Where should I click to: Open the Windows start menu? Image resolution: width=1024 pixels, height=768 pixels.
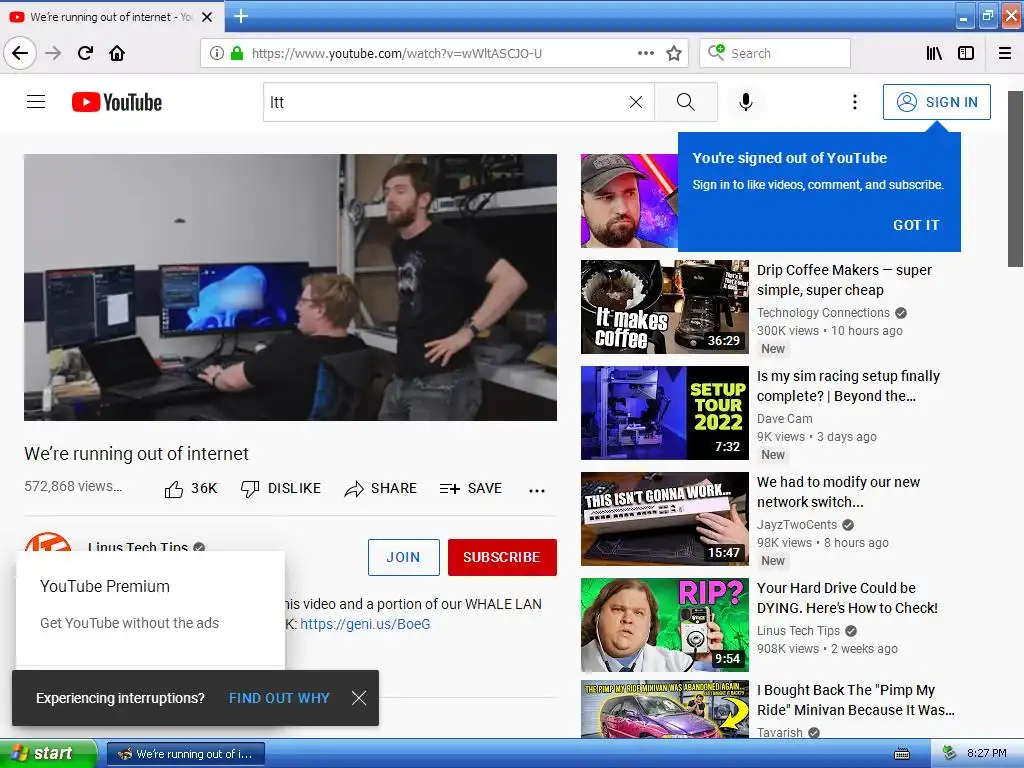(47, 753)
